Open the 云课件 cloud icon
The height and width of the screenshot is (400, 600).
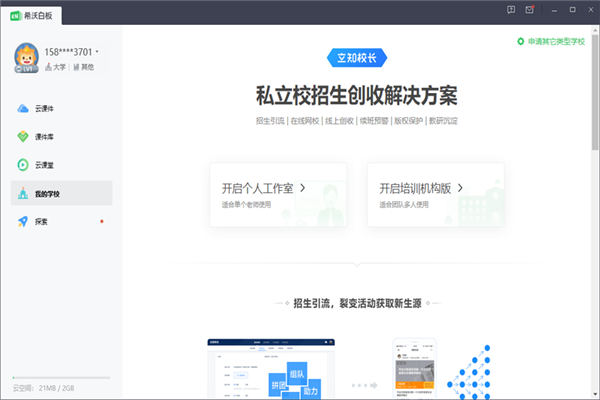(x=23, y=109)
